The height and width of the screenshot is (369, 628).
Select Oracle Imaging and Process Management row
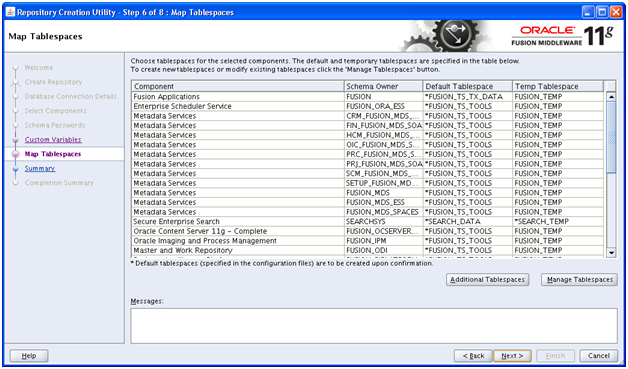[x=238, y=241]
